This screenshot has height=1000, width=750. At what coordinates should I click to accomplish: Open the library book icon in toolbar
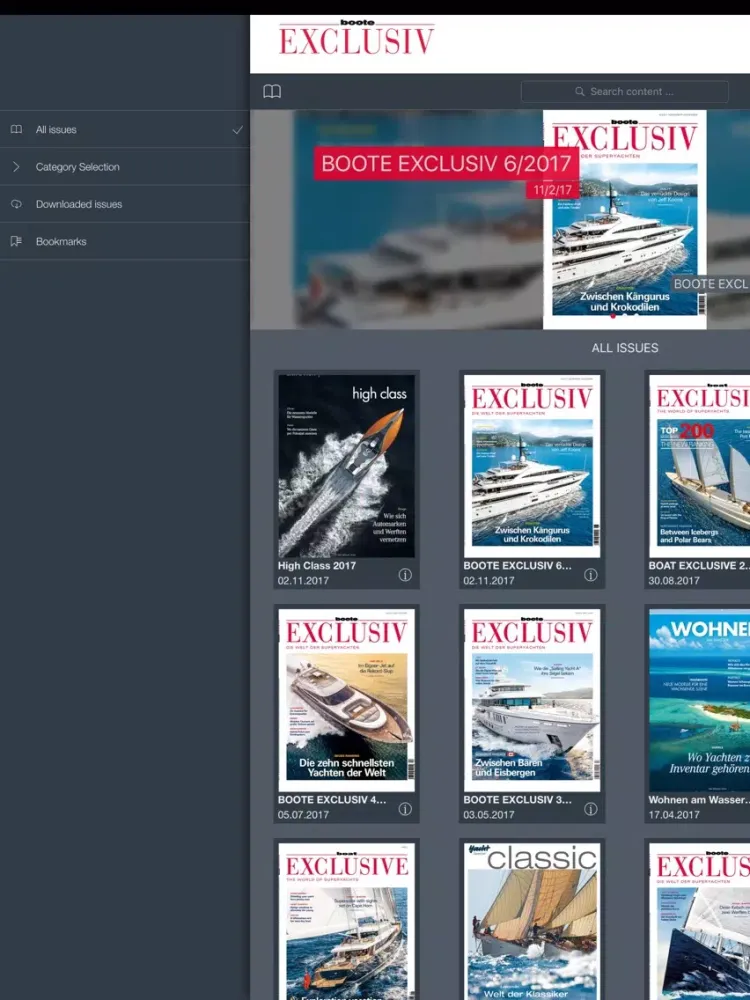[272, 91]
